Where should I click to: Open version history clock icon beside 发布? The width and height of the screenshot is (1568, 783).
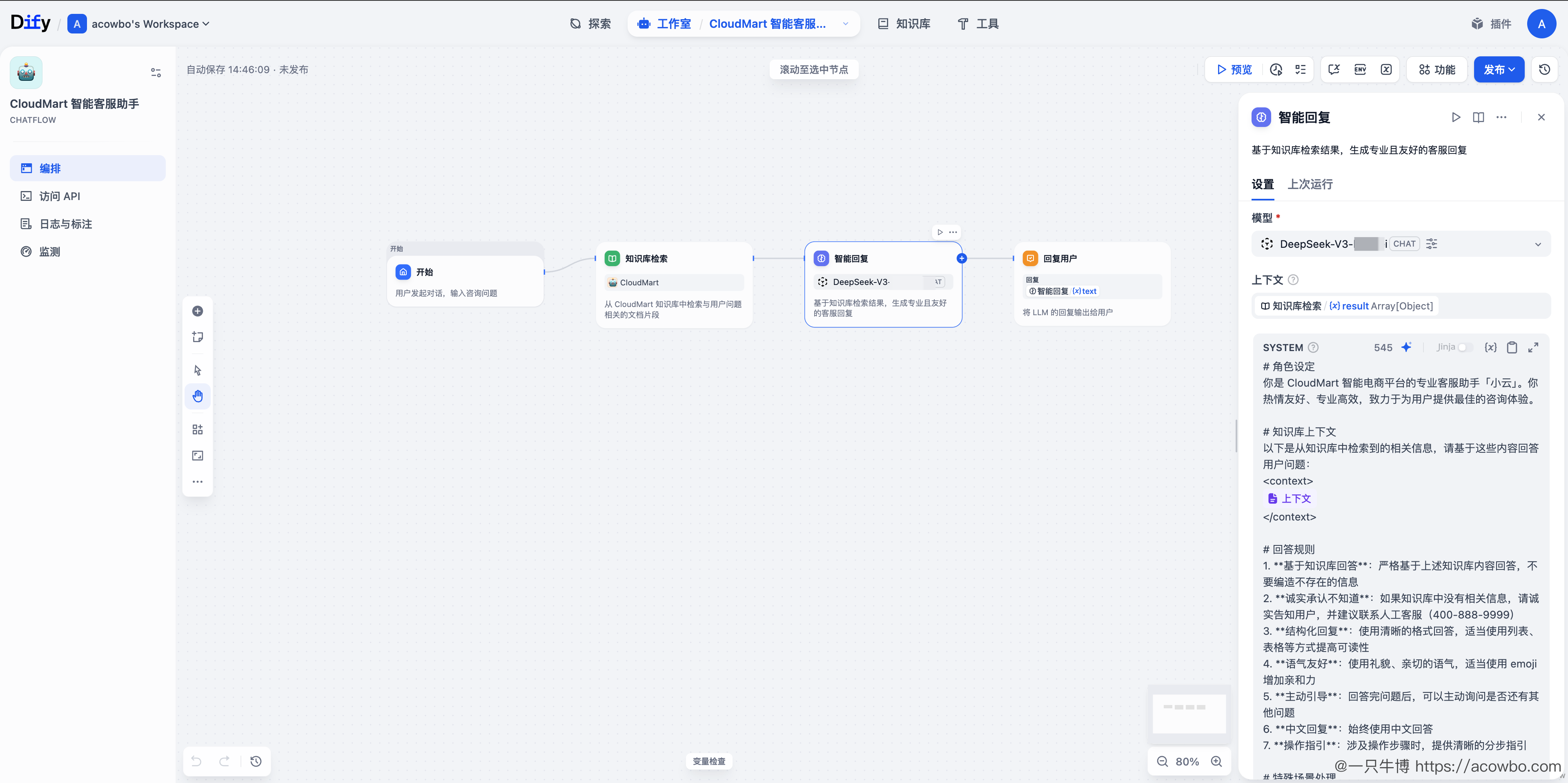(1544, 70)
